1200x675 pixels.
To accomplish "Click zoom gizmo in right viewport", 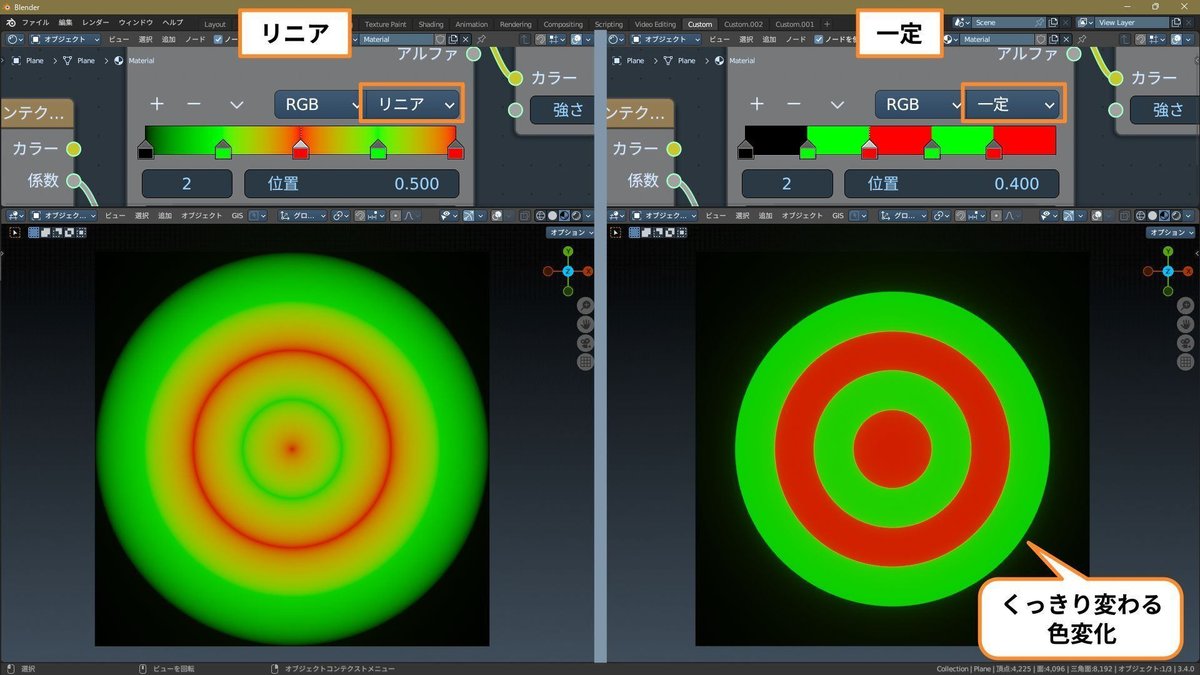I will (x=1185, y=306).
